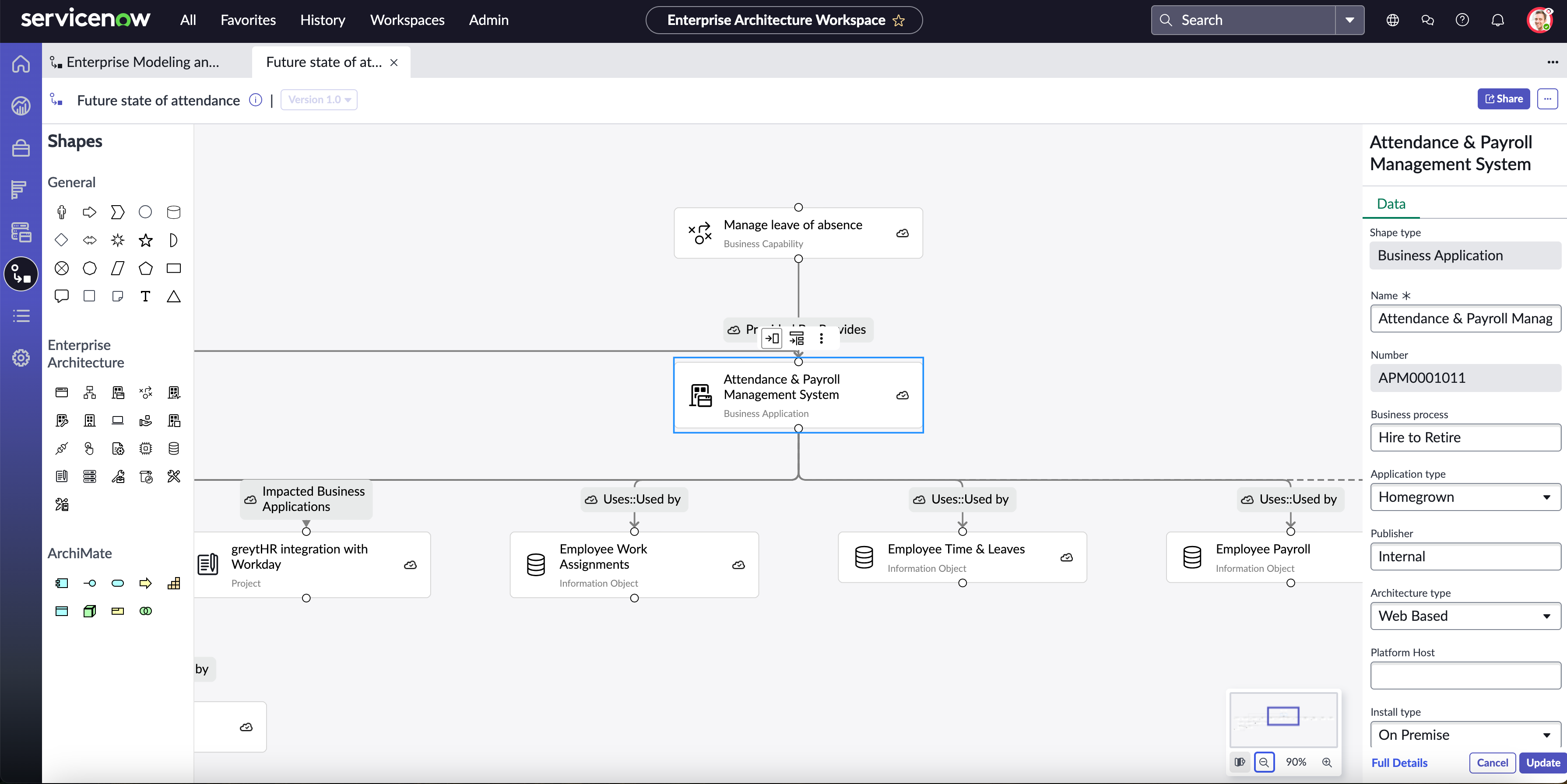The height and width of the screenshot is (784, 1567).
Task: Pick the parallelogram shape
Action: click(x=117, y=268)
